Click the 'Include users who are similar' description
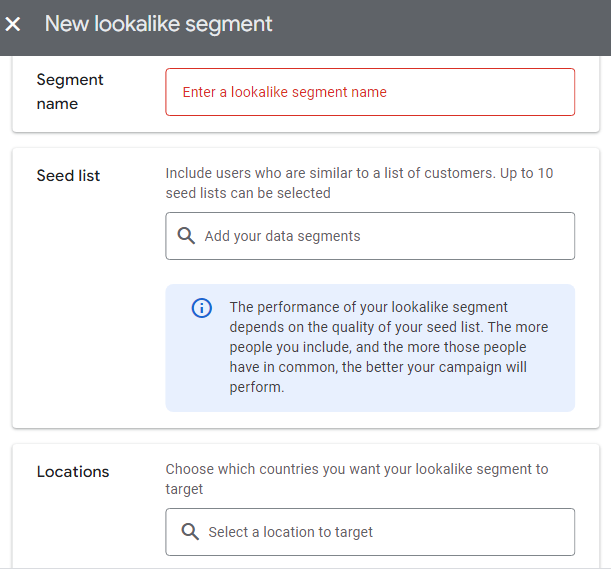 (x=359, y=183)
